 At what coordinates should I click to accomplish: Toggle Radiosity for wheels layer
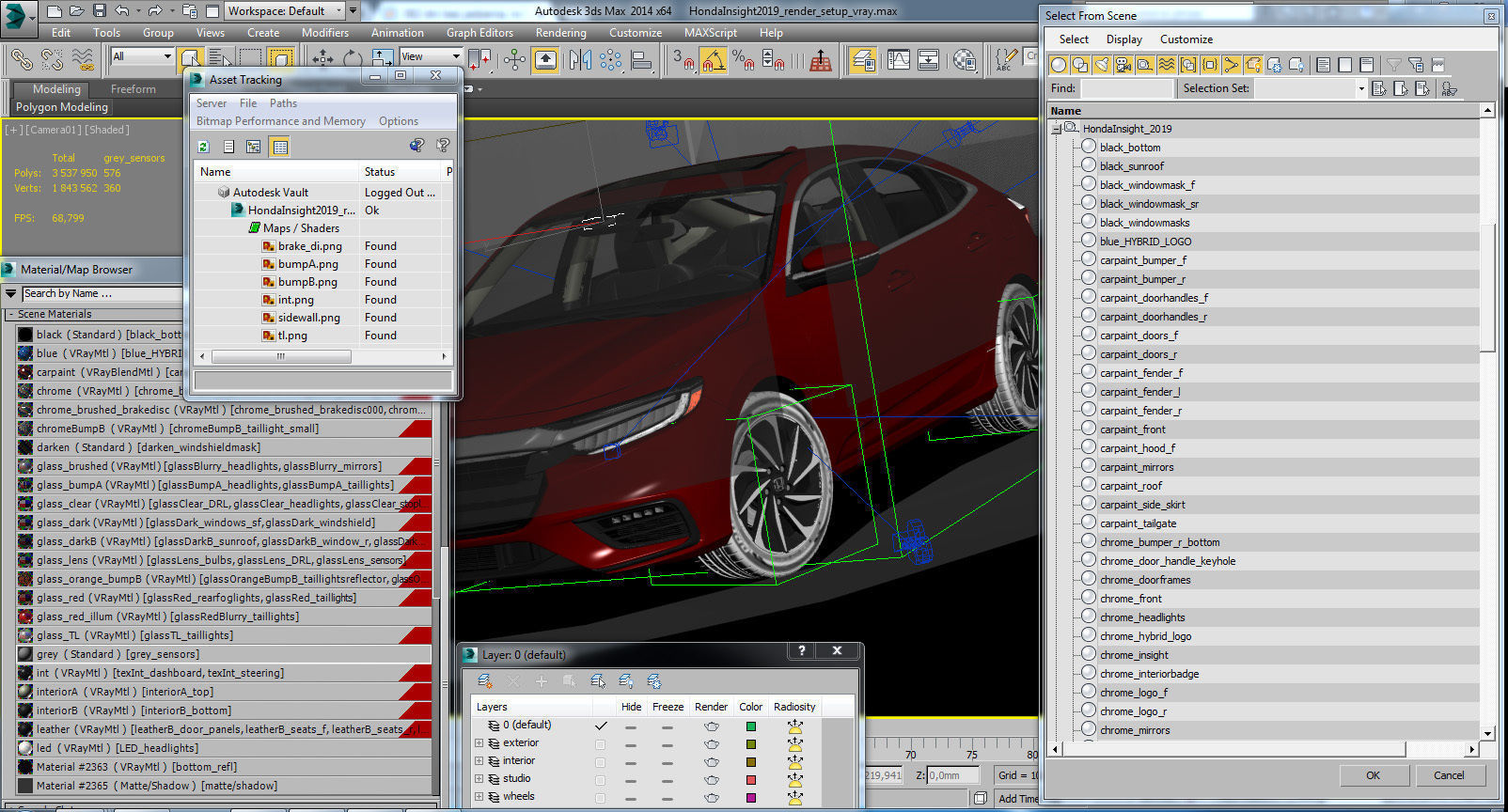point(795,798)
